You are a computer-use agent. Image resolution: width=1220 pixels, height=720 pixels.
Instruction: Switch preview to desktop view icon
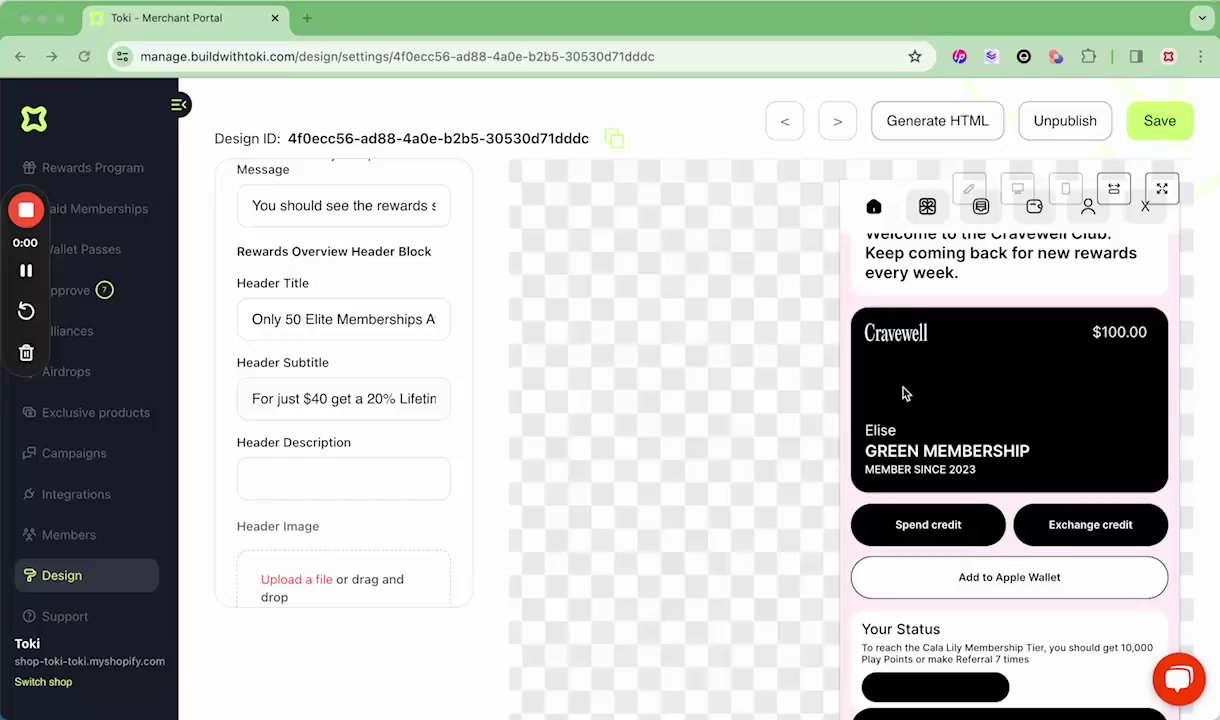click(x=1017, y=189)
